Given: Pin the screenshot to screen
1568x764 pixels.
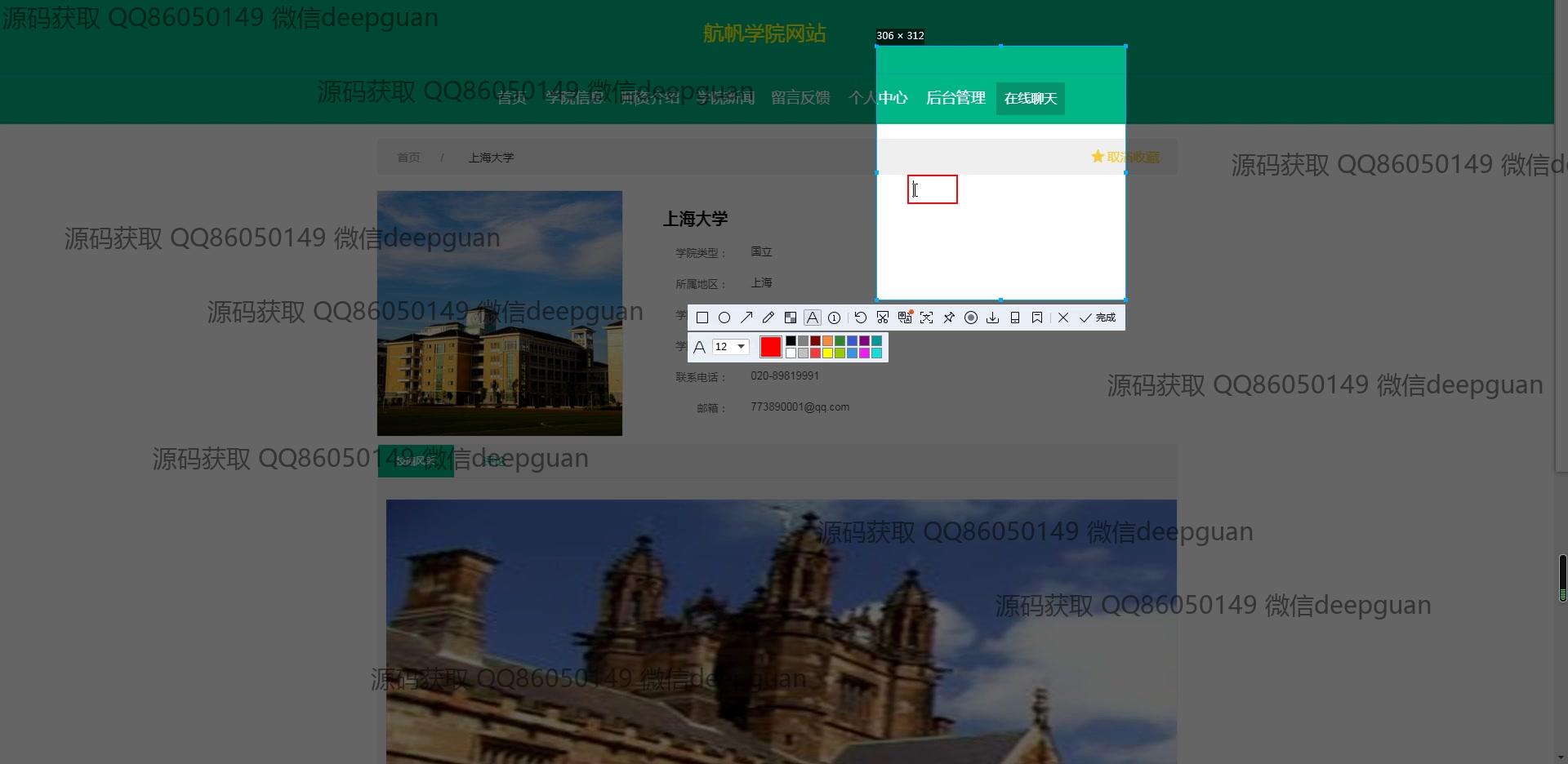Looking at the screenshot, I should tap(949, 318).
